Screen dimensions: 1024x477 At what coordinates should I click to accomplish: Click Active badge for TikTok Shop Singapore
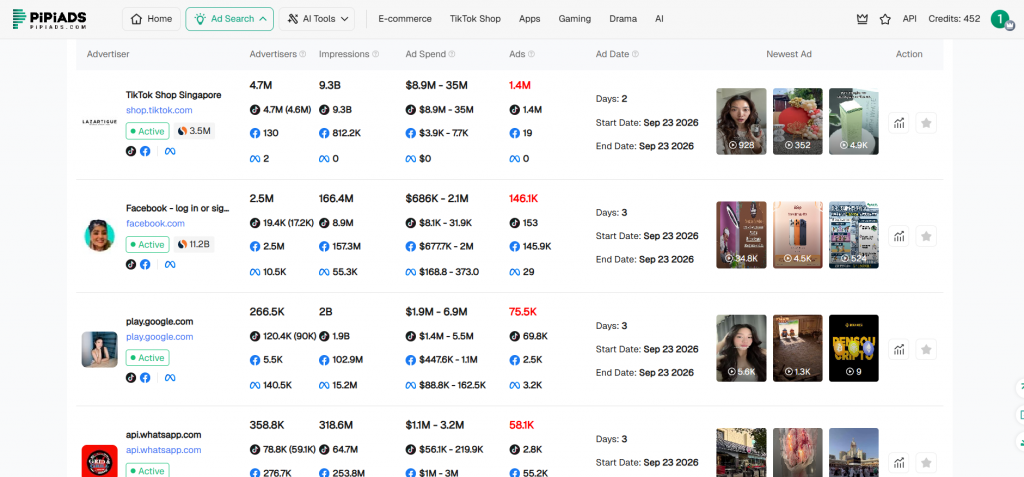(148, 131)
